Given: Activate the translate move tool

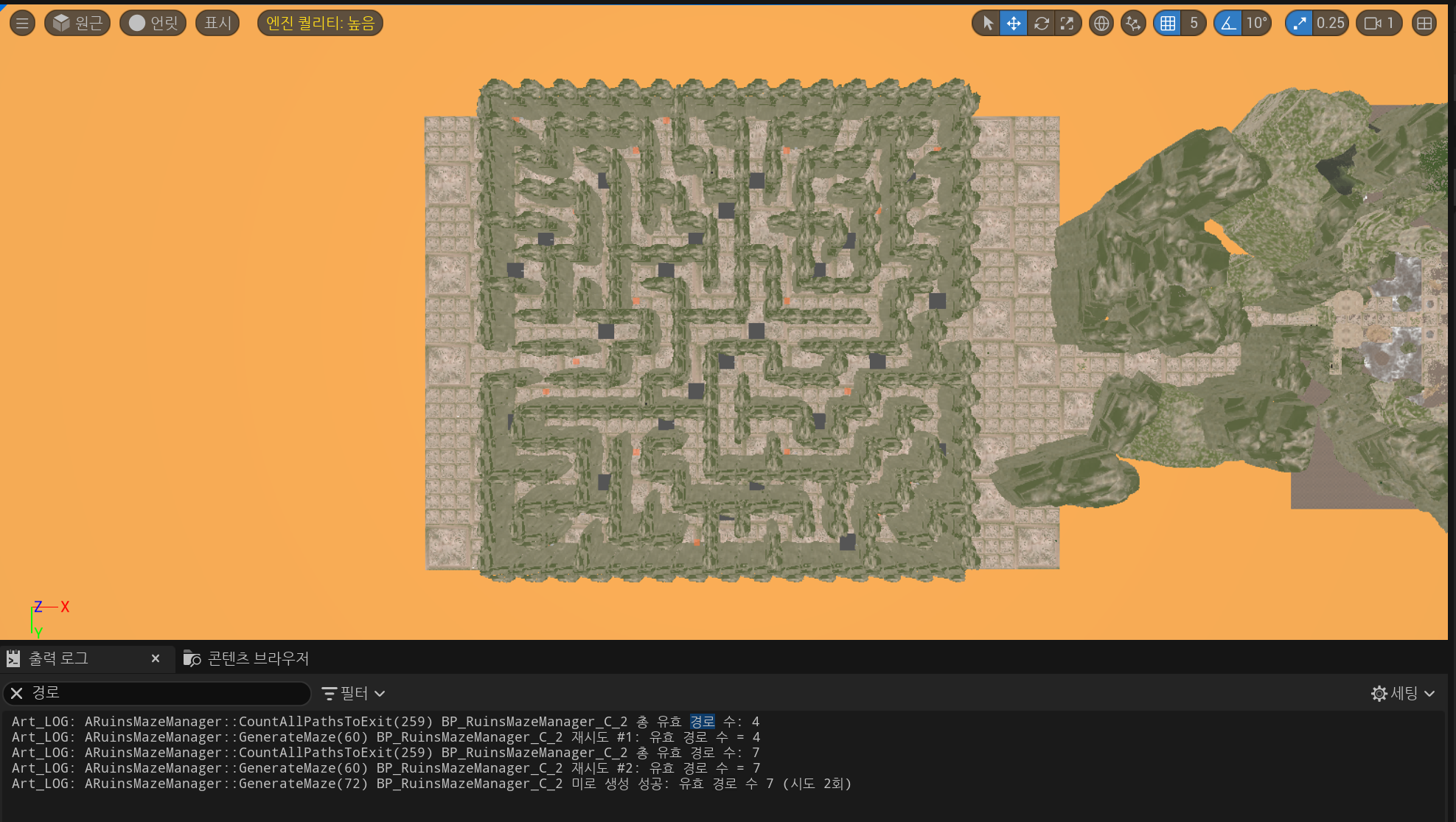Looking at the screenshot, I should pos(1014,23).
